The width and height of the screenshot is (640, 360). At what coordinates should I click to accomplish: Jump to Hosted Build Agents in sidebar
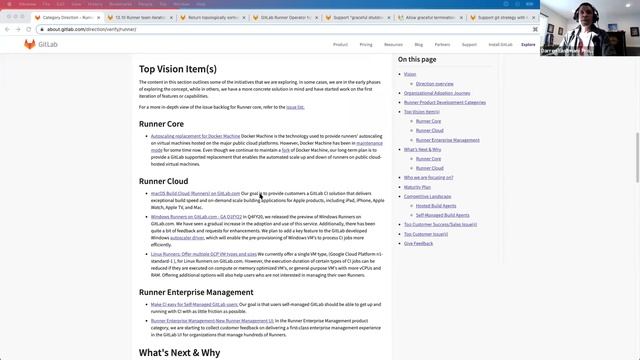coord(436,206)
